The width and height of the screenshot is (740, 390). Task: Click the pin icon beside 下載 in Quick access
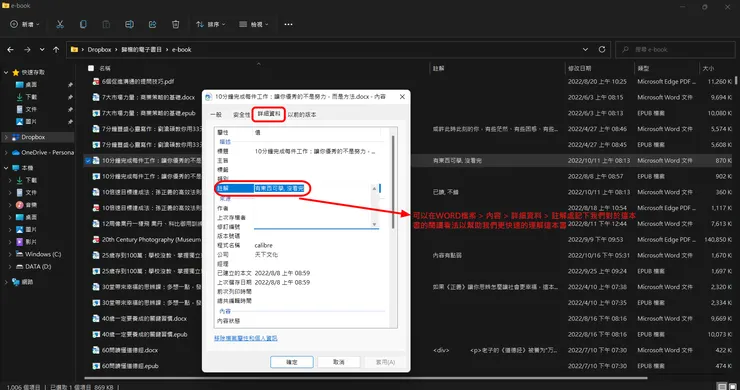[70, 97]
